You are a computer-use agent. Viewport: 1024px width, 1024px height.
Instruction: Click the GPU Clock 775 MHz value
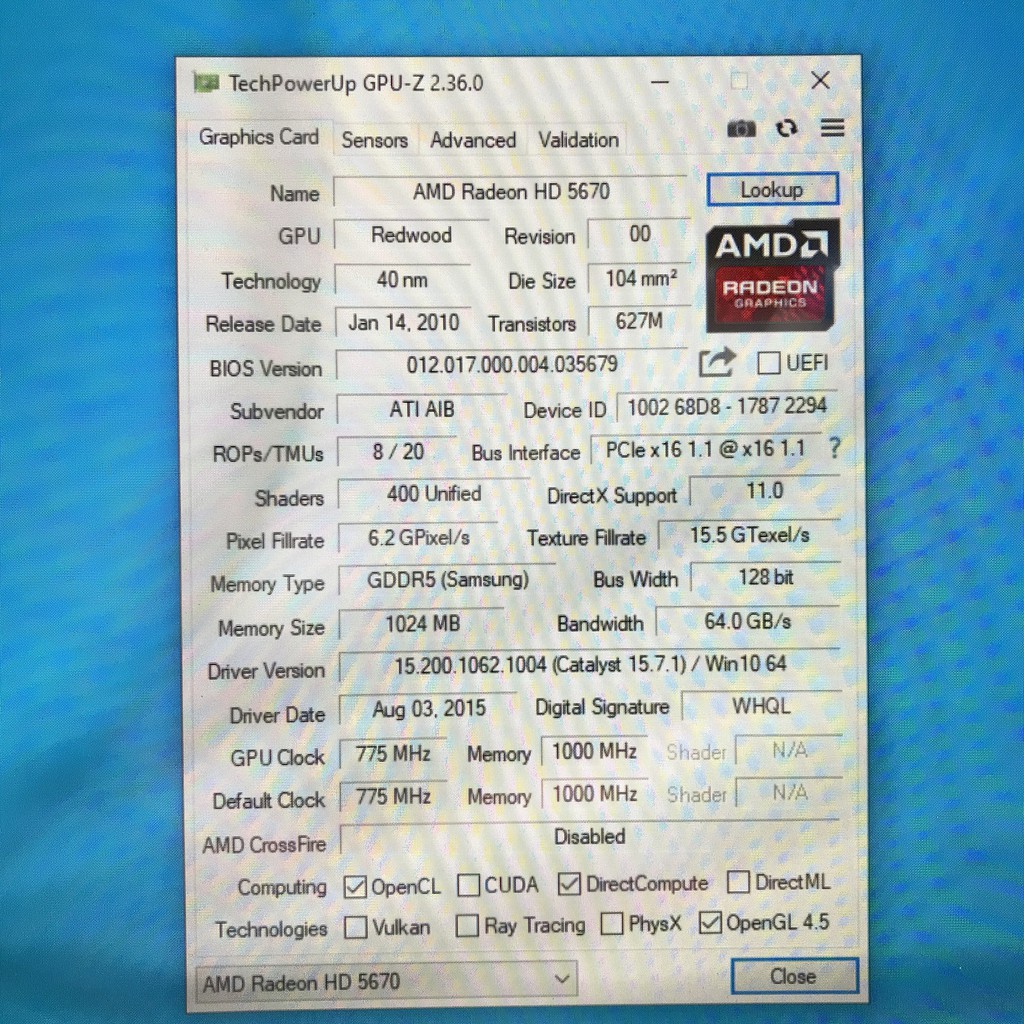pyautogui.click(x=393, y=754)
